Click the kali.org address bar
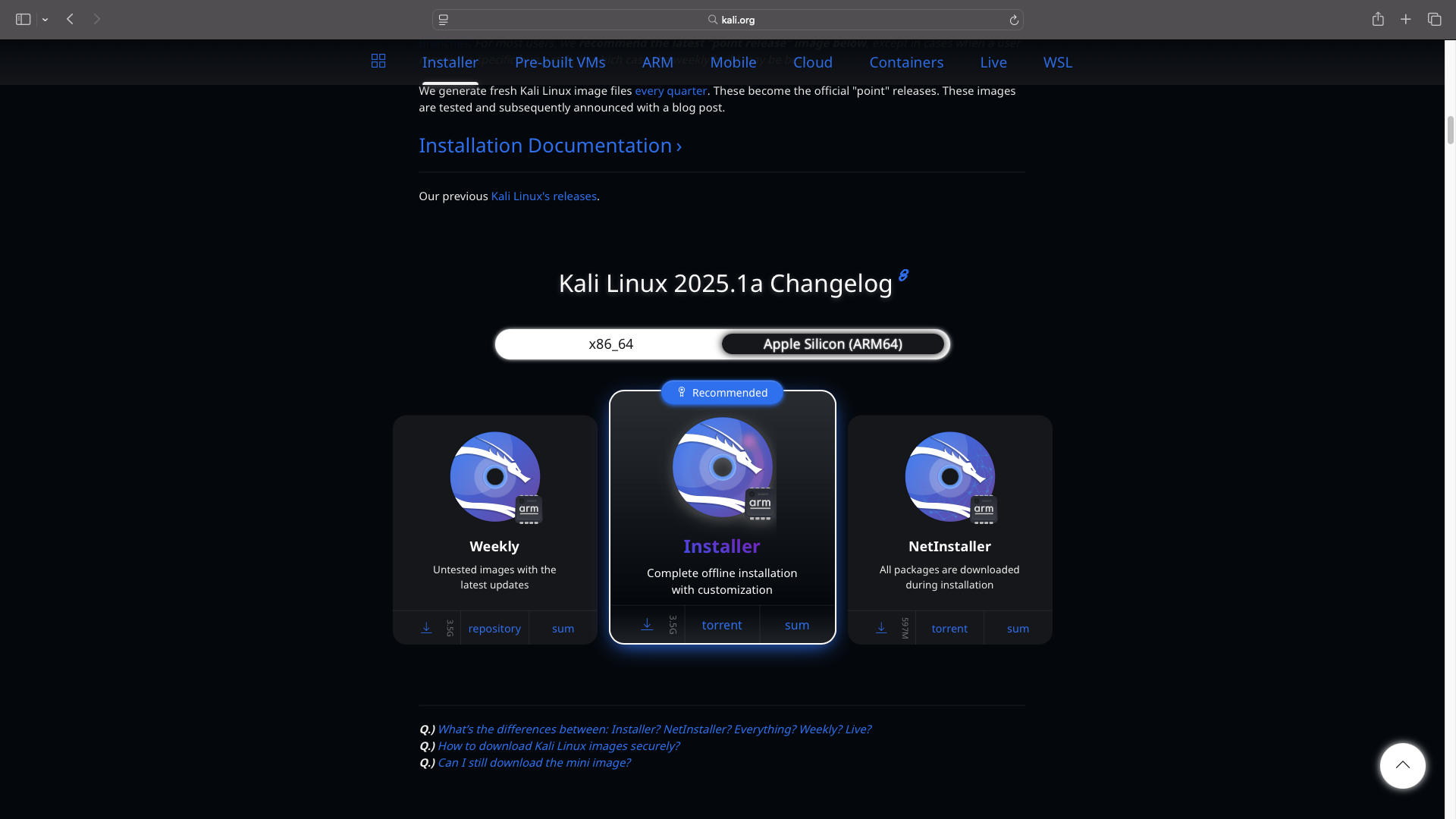Screen dimensions: 1456x819 [728, 20]
